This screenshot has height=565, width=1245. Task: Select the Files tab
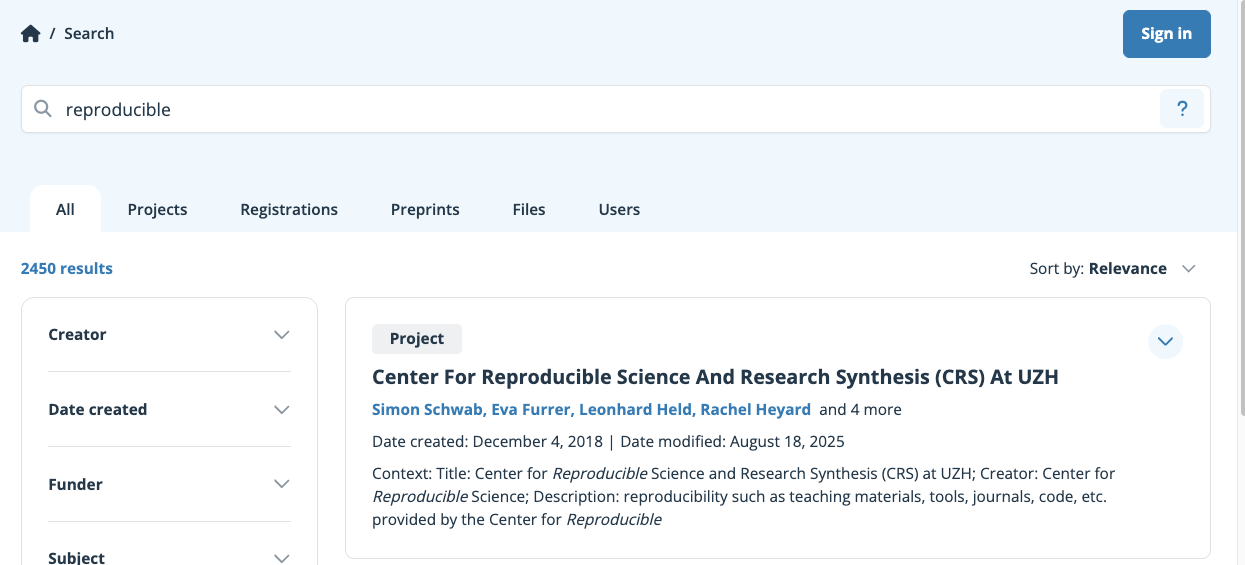click(529, 210)
